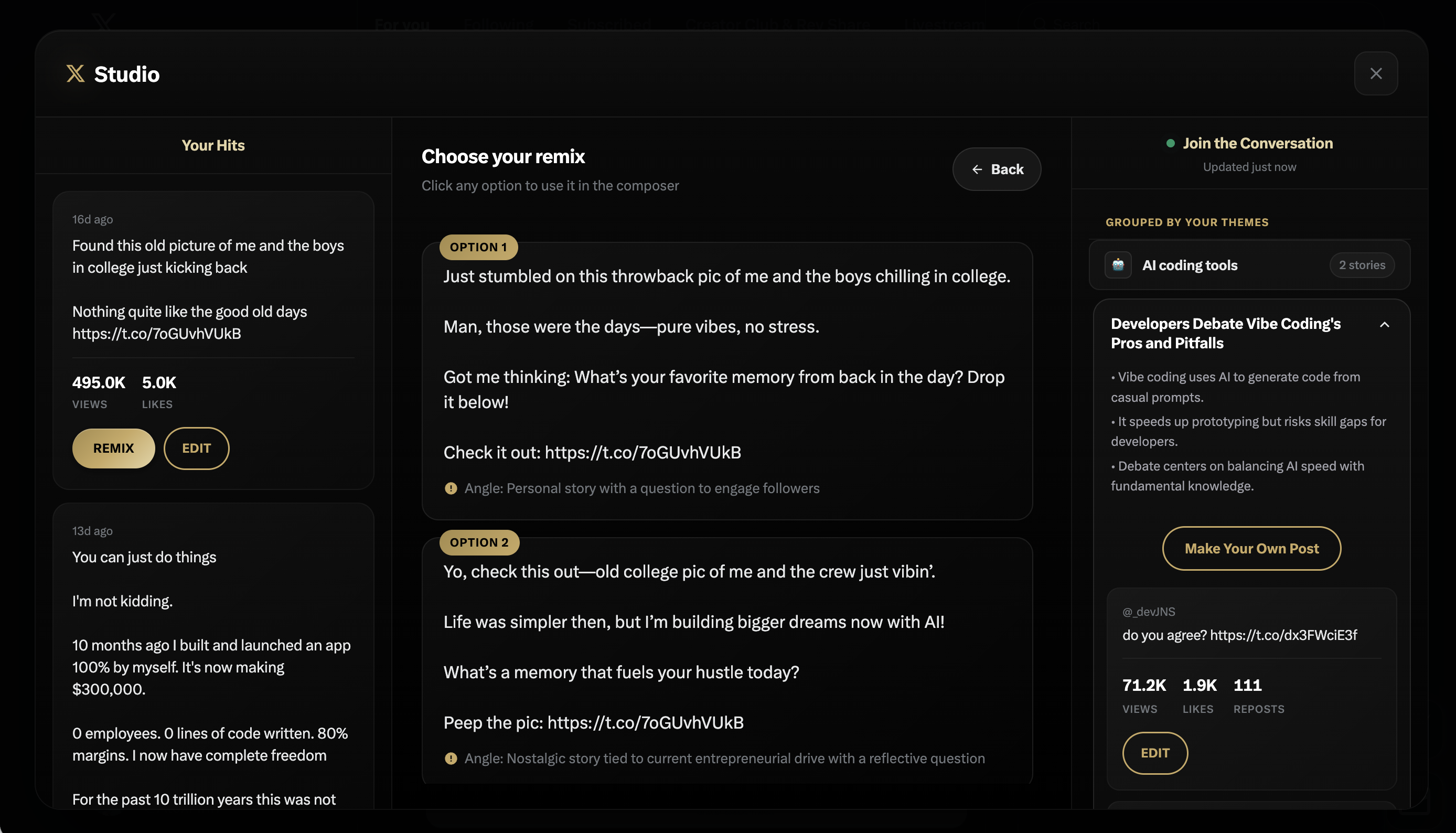Open the Your Hits tab
This screenshot has height=833, width=1456.
(x=213, y=145)
